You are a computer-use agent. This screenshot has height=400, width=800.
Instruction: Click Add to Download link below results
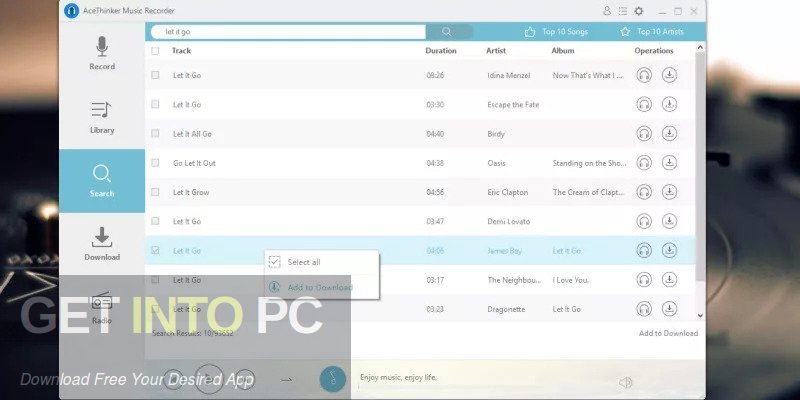668,333
